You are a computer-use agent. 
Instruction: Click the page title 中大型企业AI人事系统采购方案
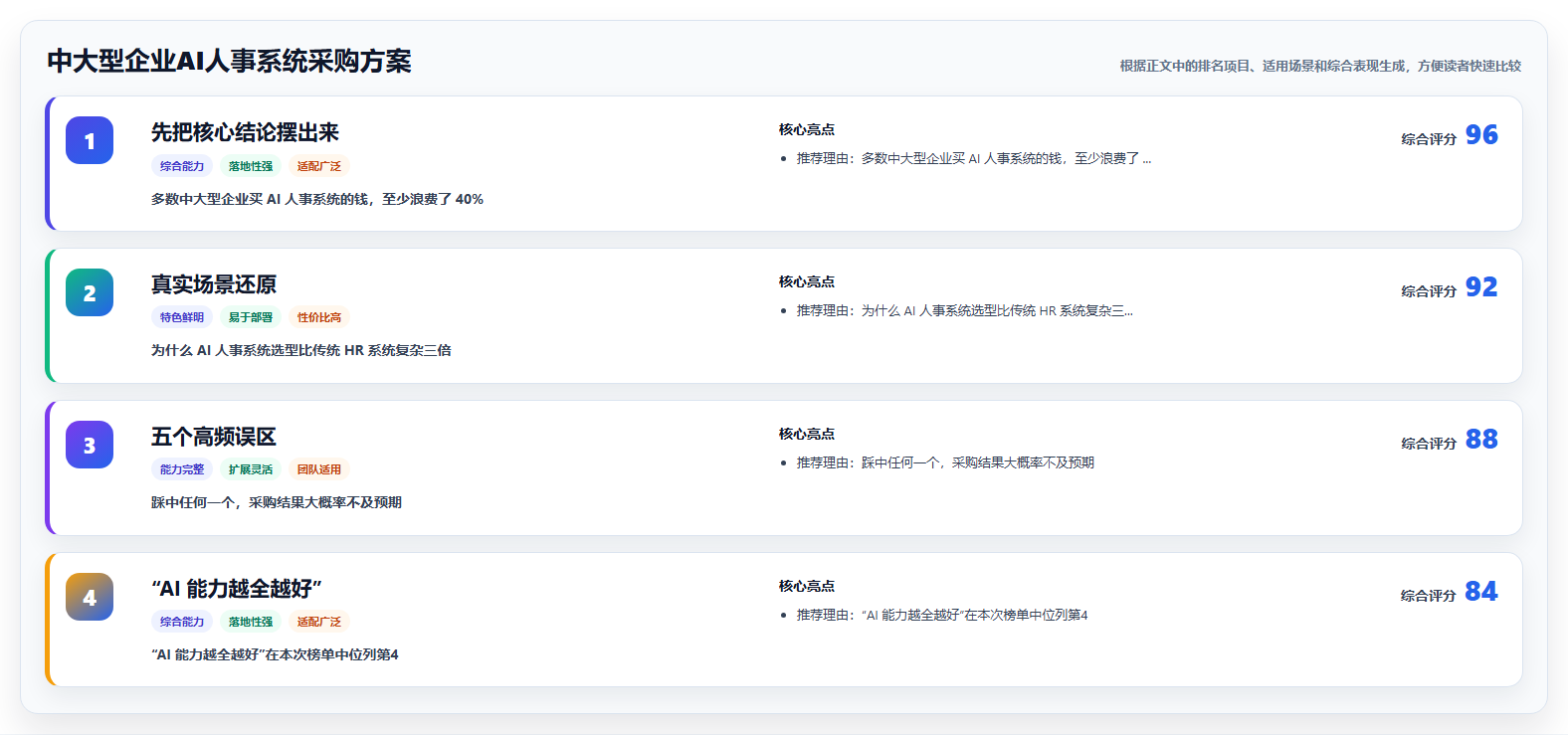(229, 62)
